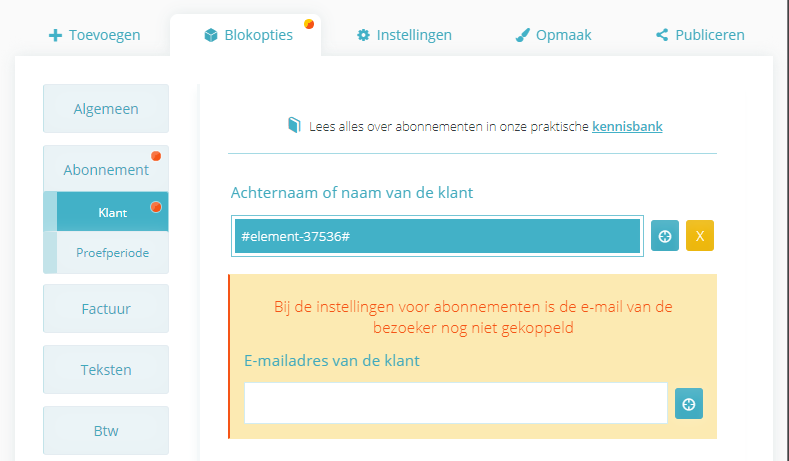Screen dimensions: 789x461
Task: Open the Opmaak brush tab
Action: pos(554,35)
